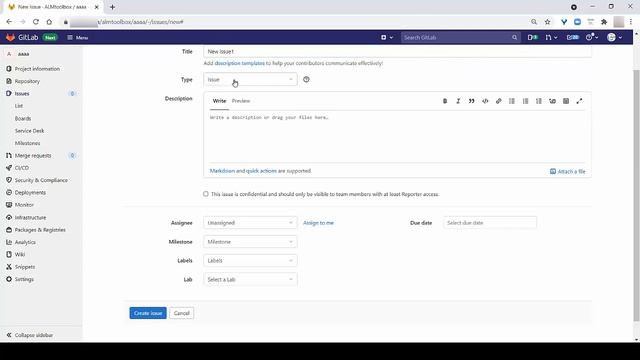This screenshot has height=360, width=640.
Task: Click the Type help question icon
Action: [306, 80]
